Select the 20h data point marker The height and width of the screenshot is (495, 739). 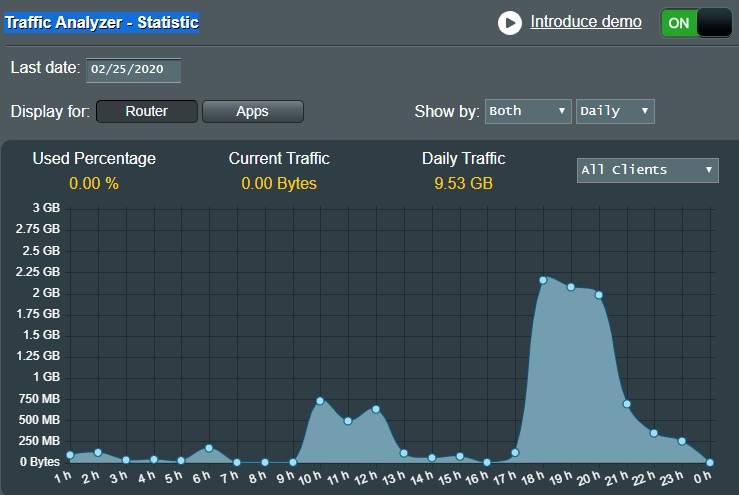pyautogui.click(x=599, y=295)
